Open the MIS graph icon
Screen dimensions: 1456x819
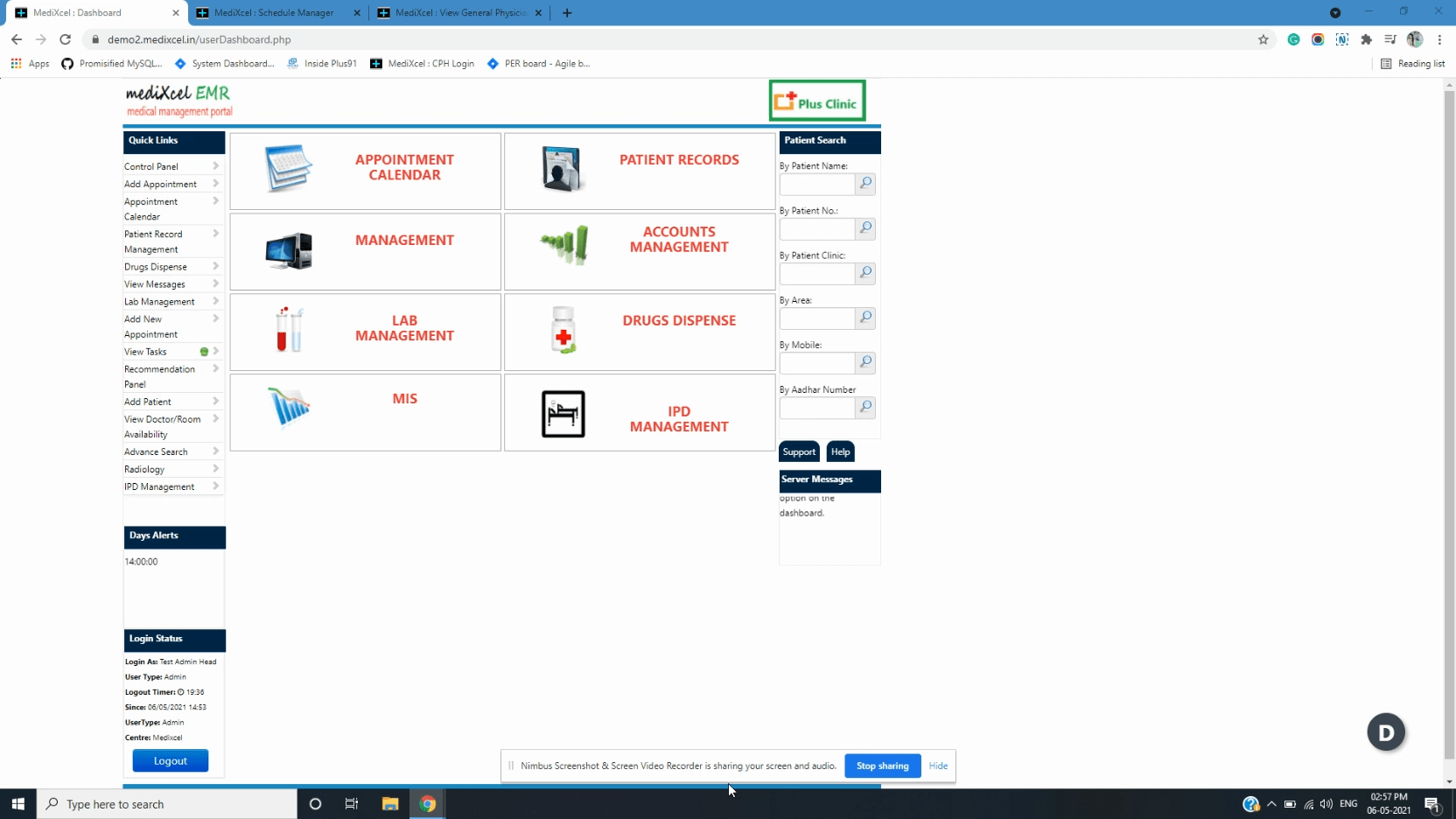(x=289, y=407)
